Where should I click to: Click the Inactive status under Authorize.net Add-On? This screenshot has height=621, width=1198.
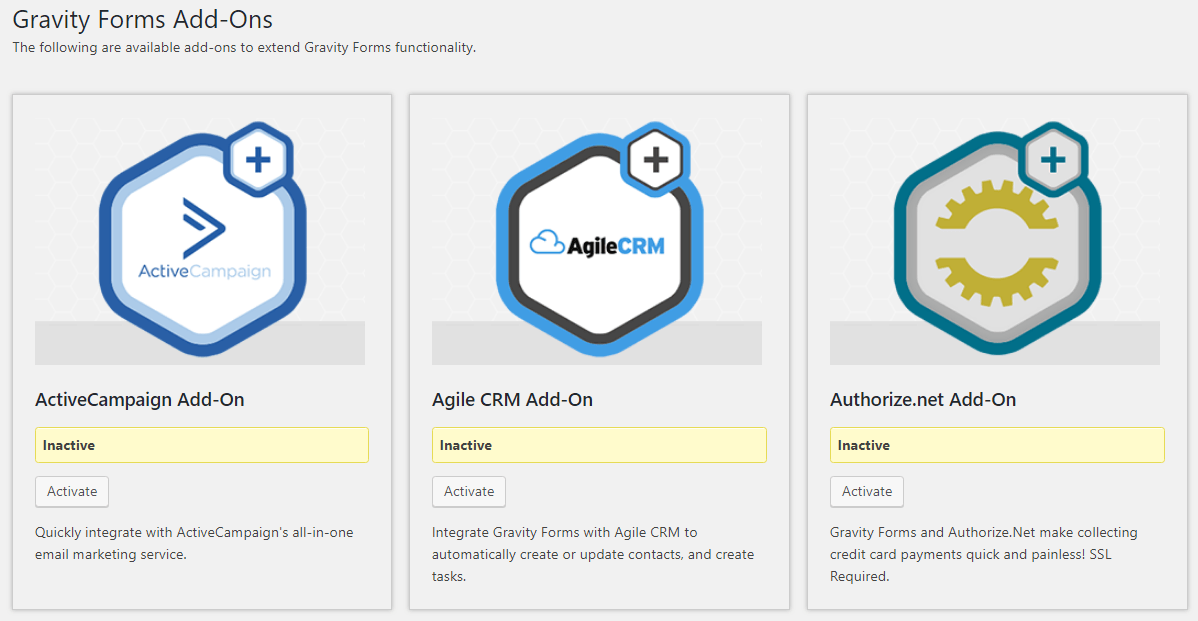(997, 445)
